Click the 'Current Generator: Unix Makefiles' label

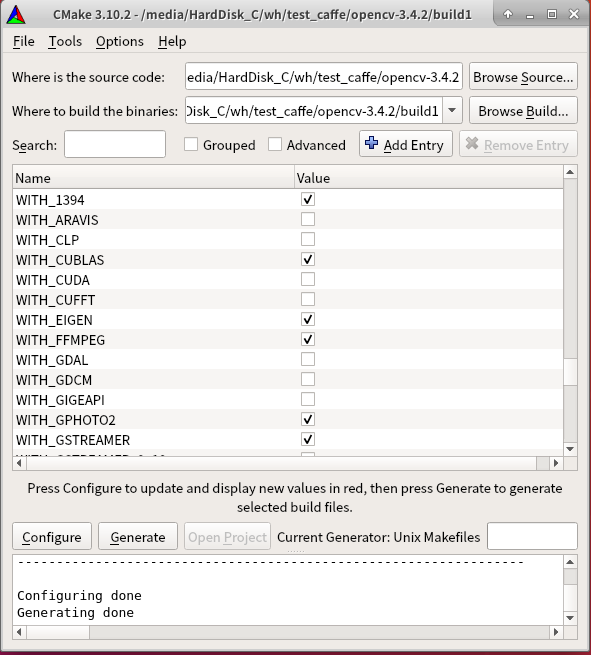tap(378, 536)
